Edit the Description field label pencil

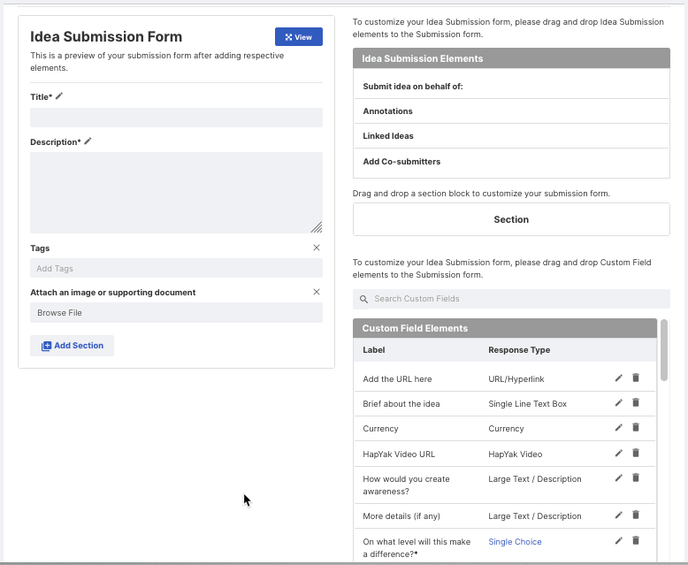click(88, 141)
